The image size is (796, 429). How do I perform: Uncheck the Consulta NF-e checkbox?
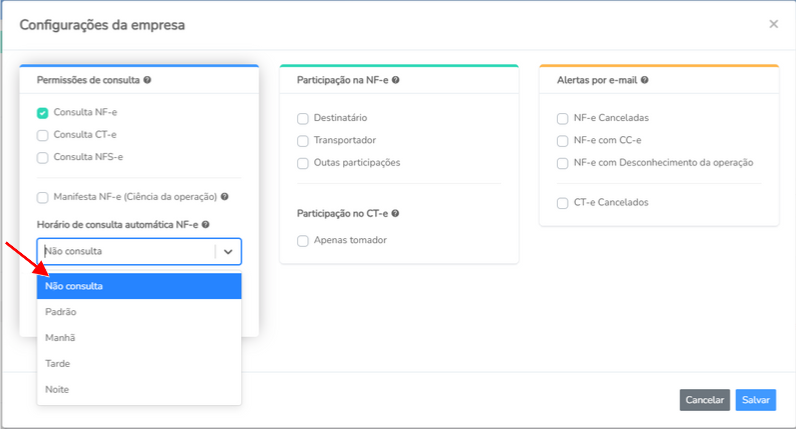click(43, 113)
